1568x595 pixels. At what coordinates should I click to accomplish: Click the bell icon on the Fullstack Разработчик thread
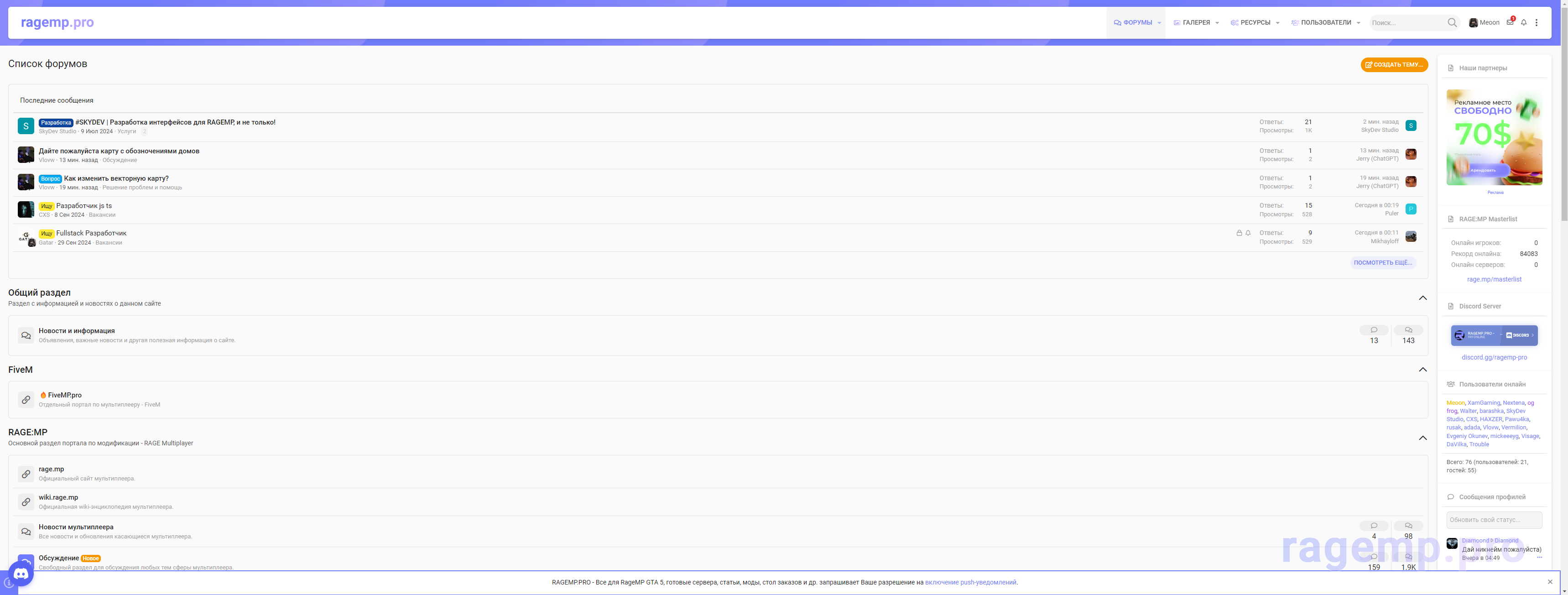pos(1248,233)
